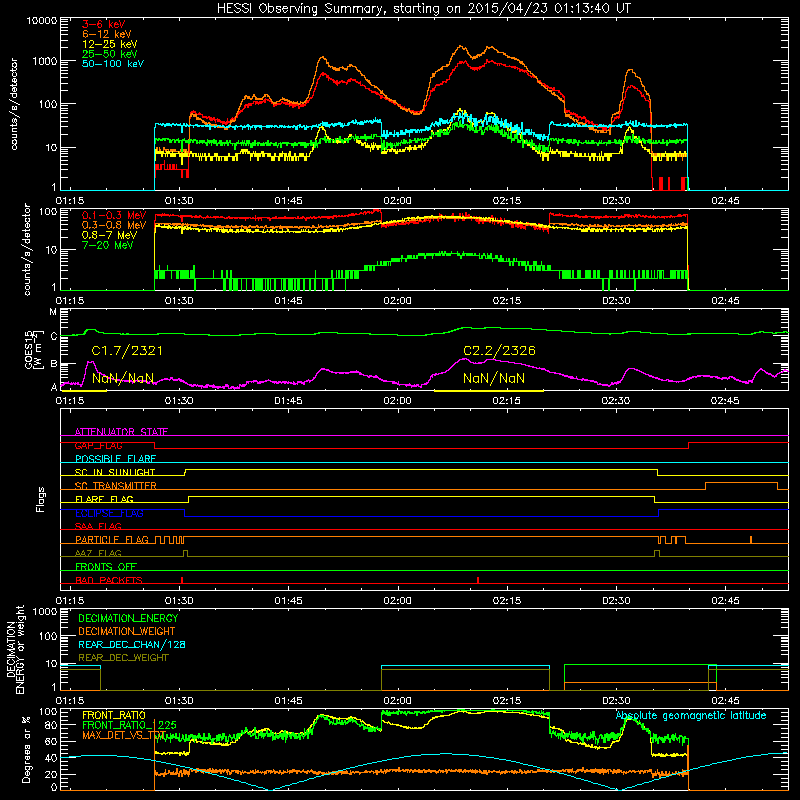Select the SC_IN_SUNLIGHT flag label
800x800 pixels.
tap(115, 472)
